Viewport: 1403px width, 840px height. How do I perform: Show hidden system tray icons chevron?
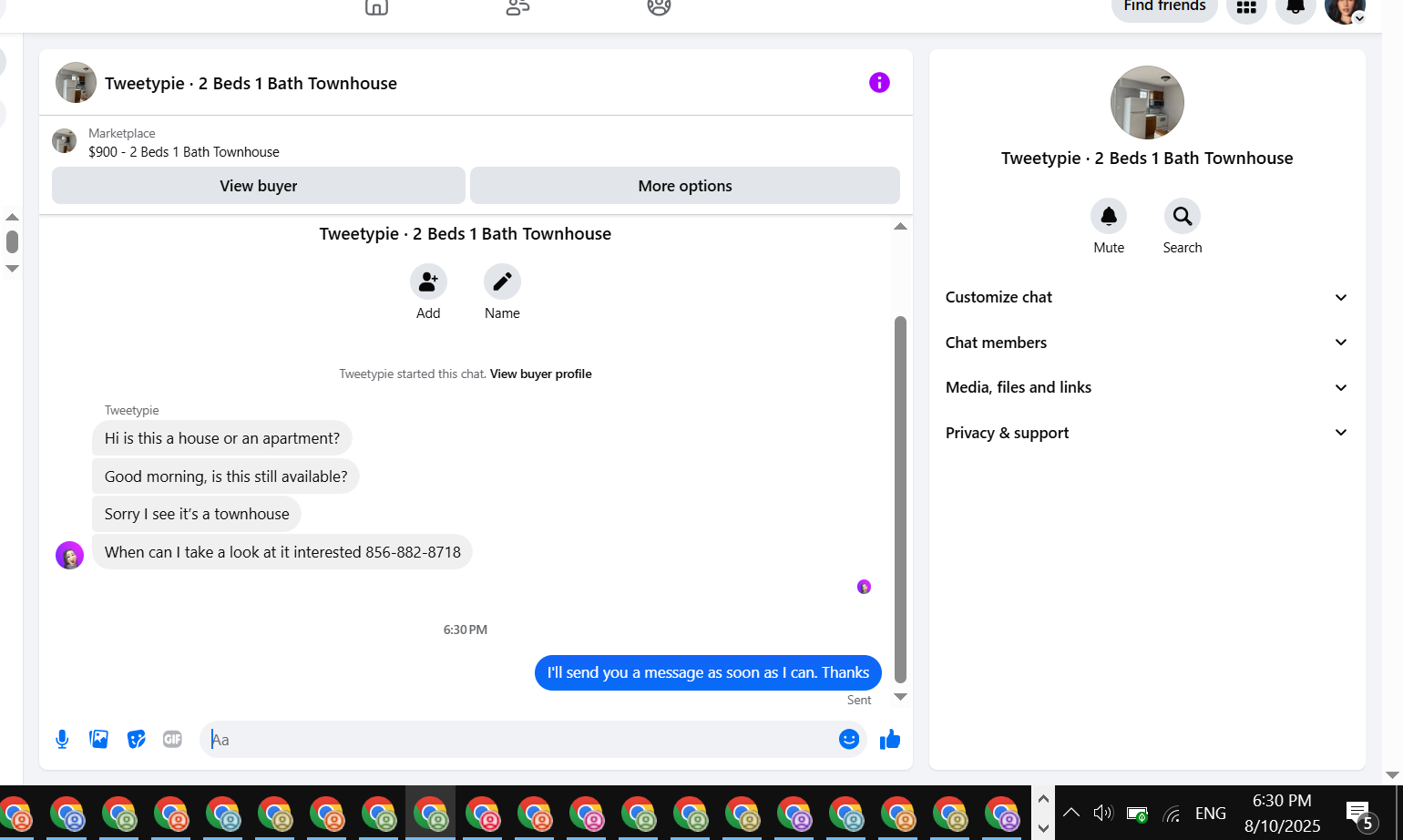pos(1071,813)
